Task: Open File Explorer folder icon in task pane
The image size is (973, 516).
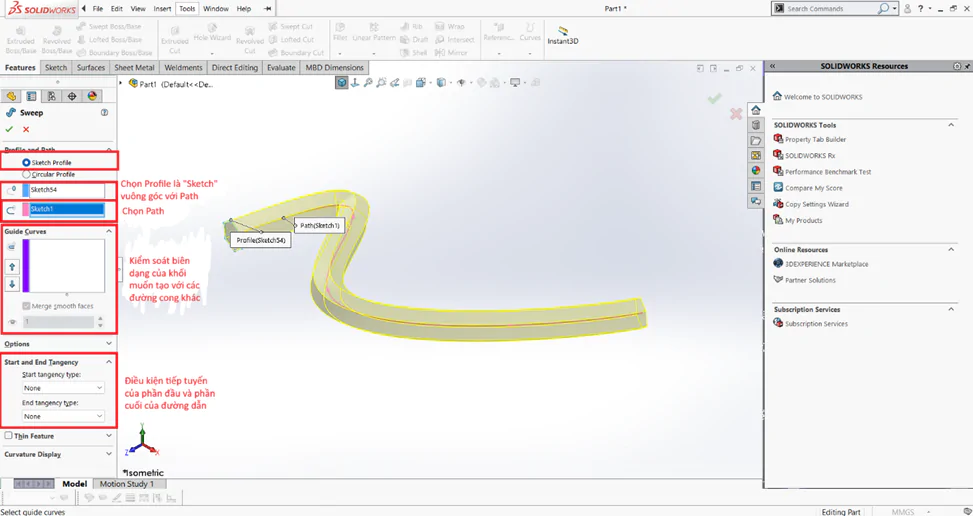Action: (x=755, y=141)
